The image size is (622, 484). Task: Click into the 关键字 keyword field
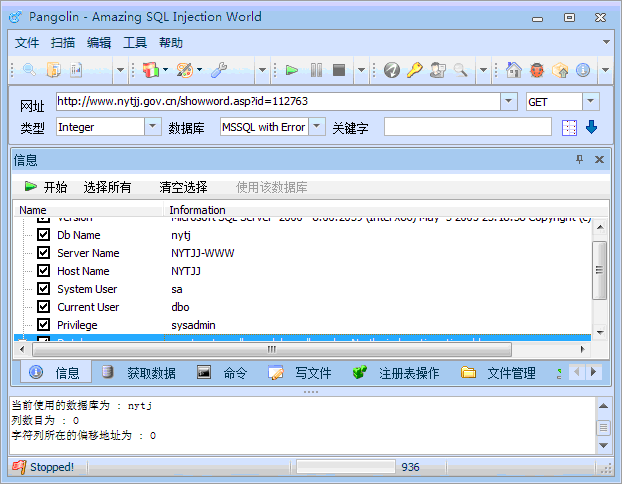pyautogui.click(x=468, y=127)
